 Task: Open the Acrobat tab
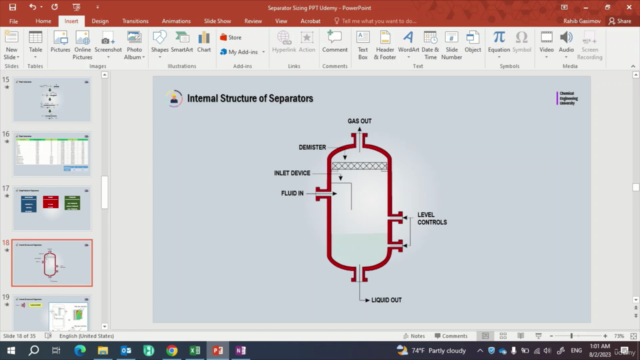310,21
